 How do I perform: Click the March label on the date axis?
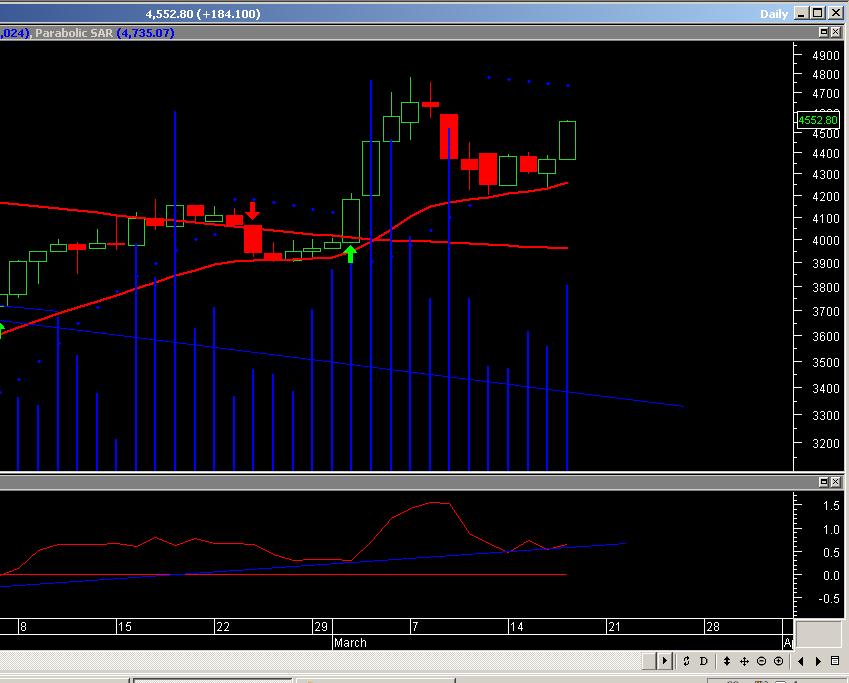[350, 643]
